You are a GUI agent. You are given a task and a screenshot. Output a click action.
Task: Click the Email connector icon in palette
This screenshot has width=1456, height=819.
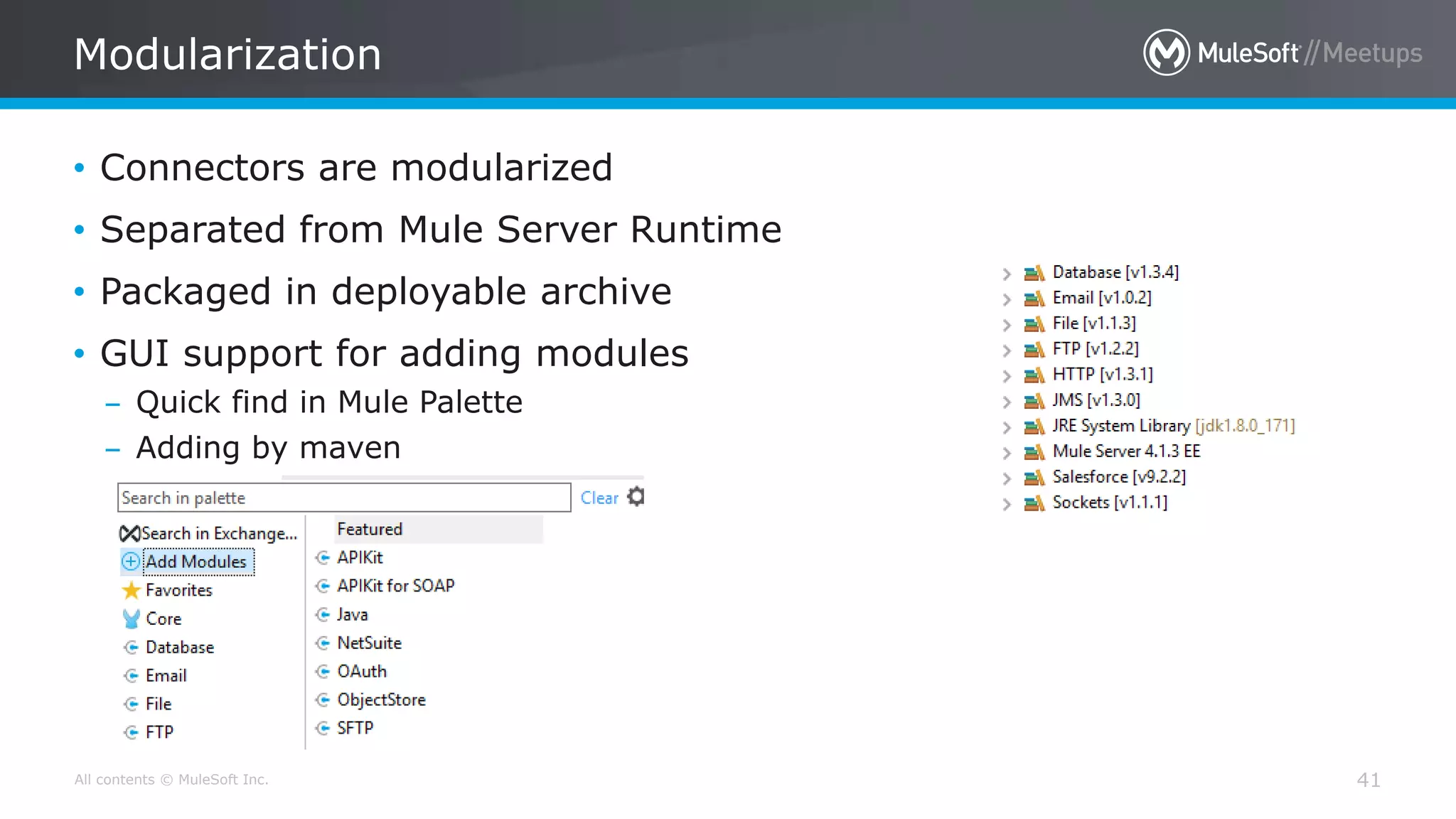coord(131,675)
